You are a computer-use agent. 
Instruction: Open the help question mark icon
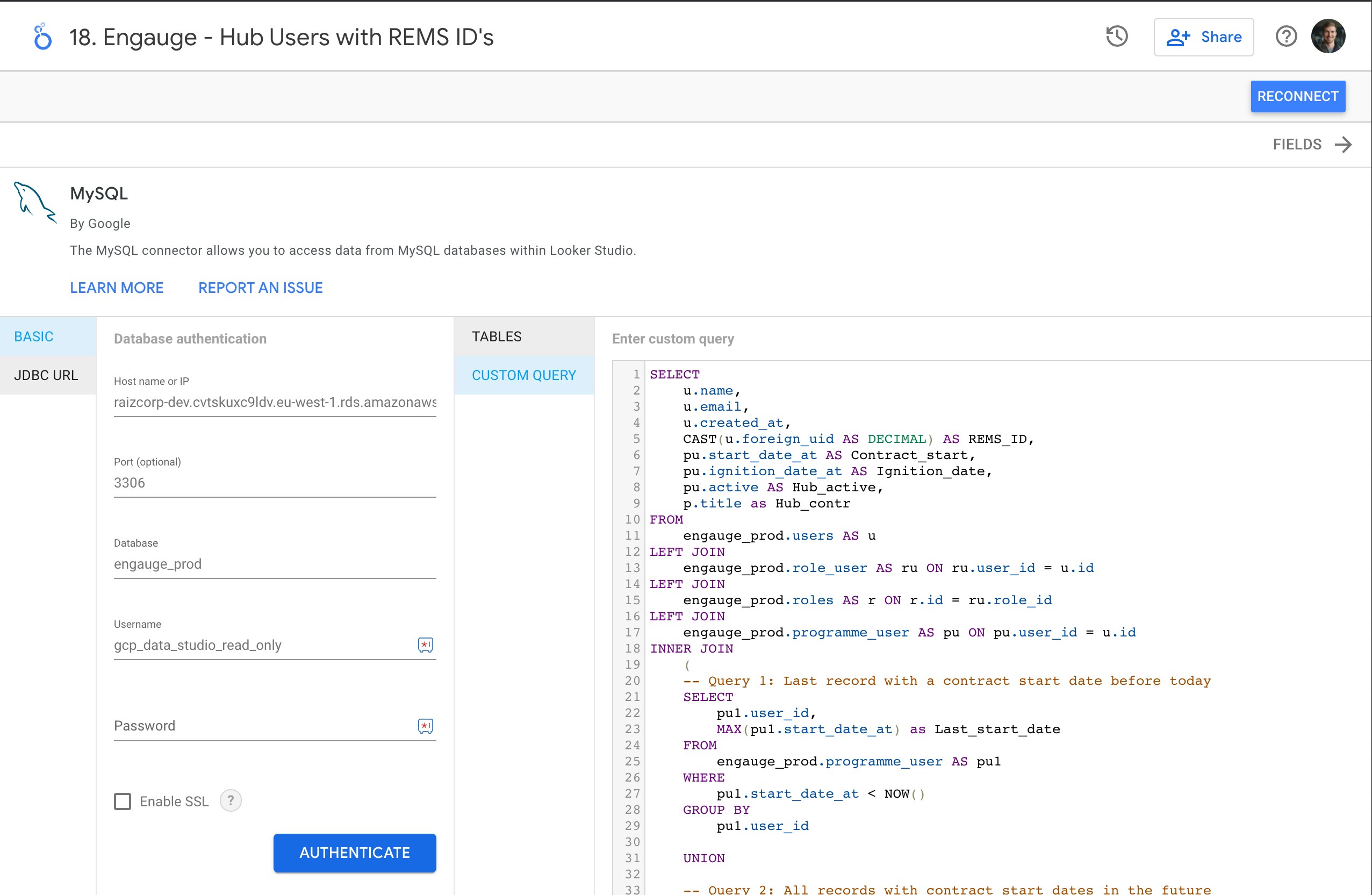(x=1285, y=37)
